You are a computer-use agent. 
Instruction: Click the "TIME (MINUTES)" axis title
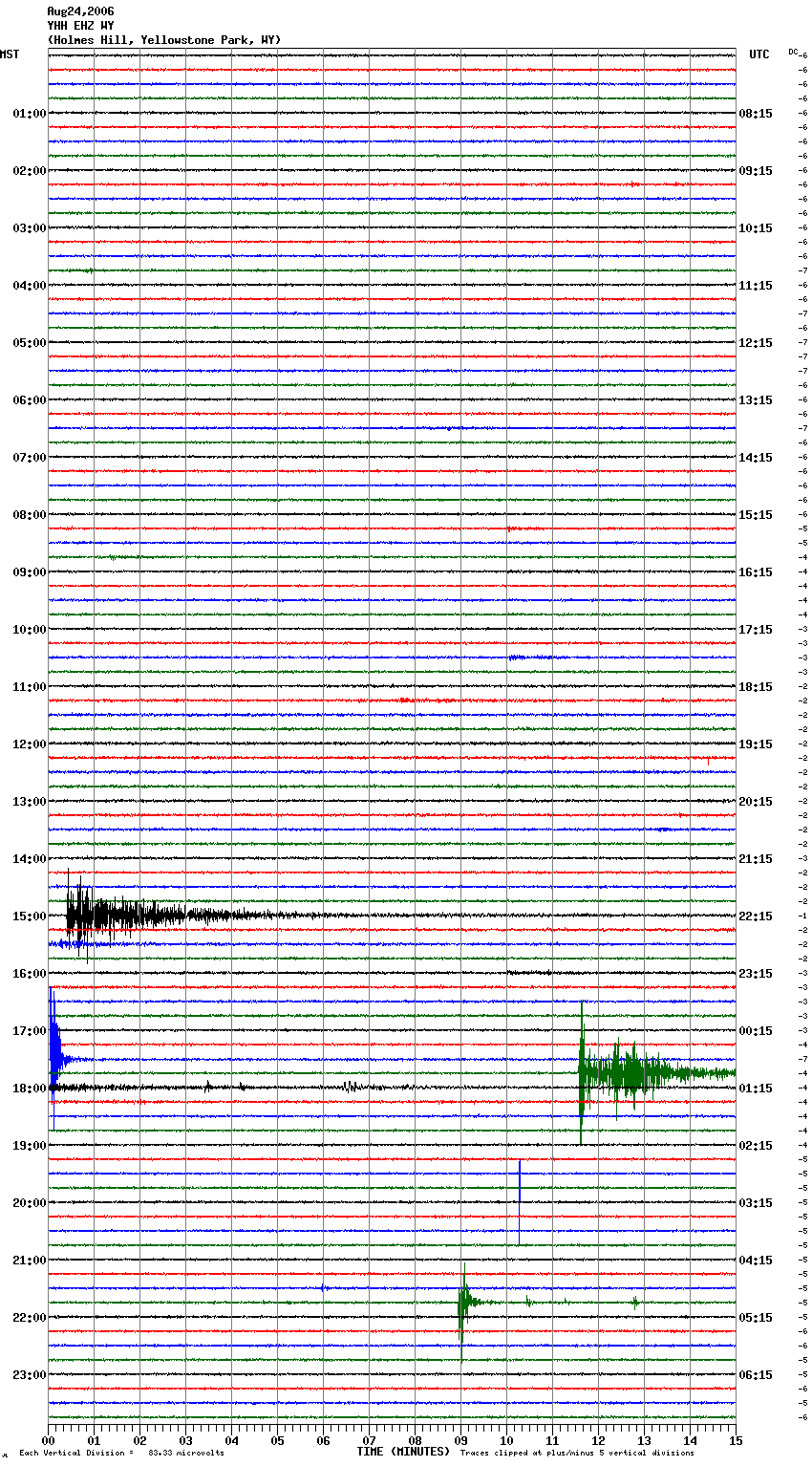pos(403,1452)
